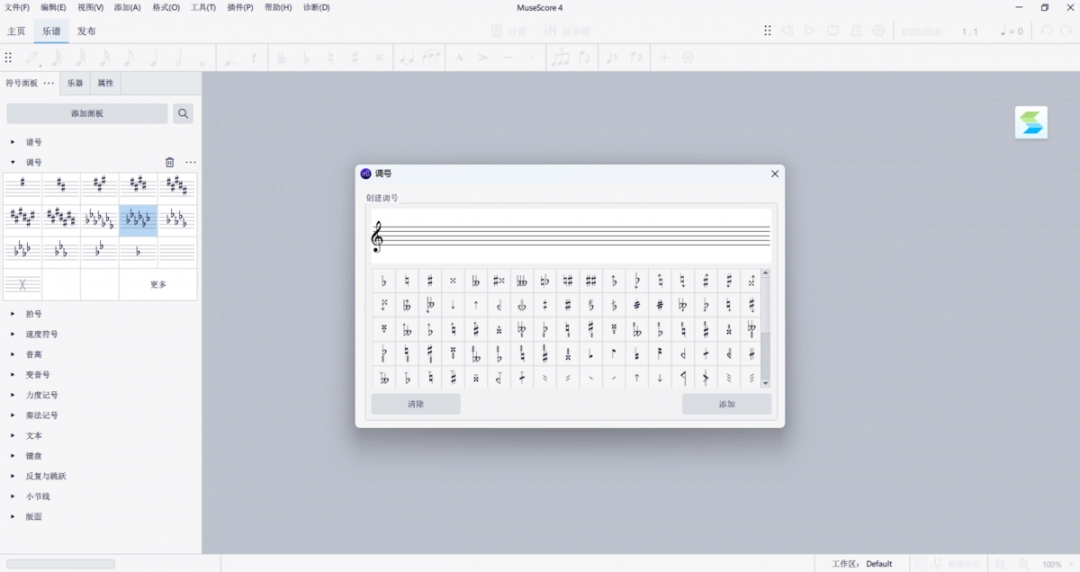1080x572 pixels.
Task: Pick the single sharp key signature in palette
Action: click(22, 184)
